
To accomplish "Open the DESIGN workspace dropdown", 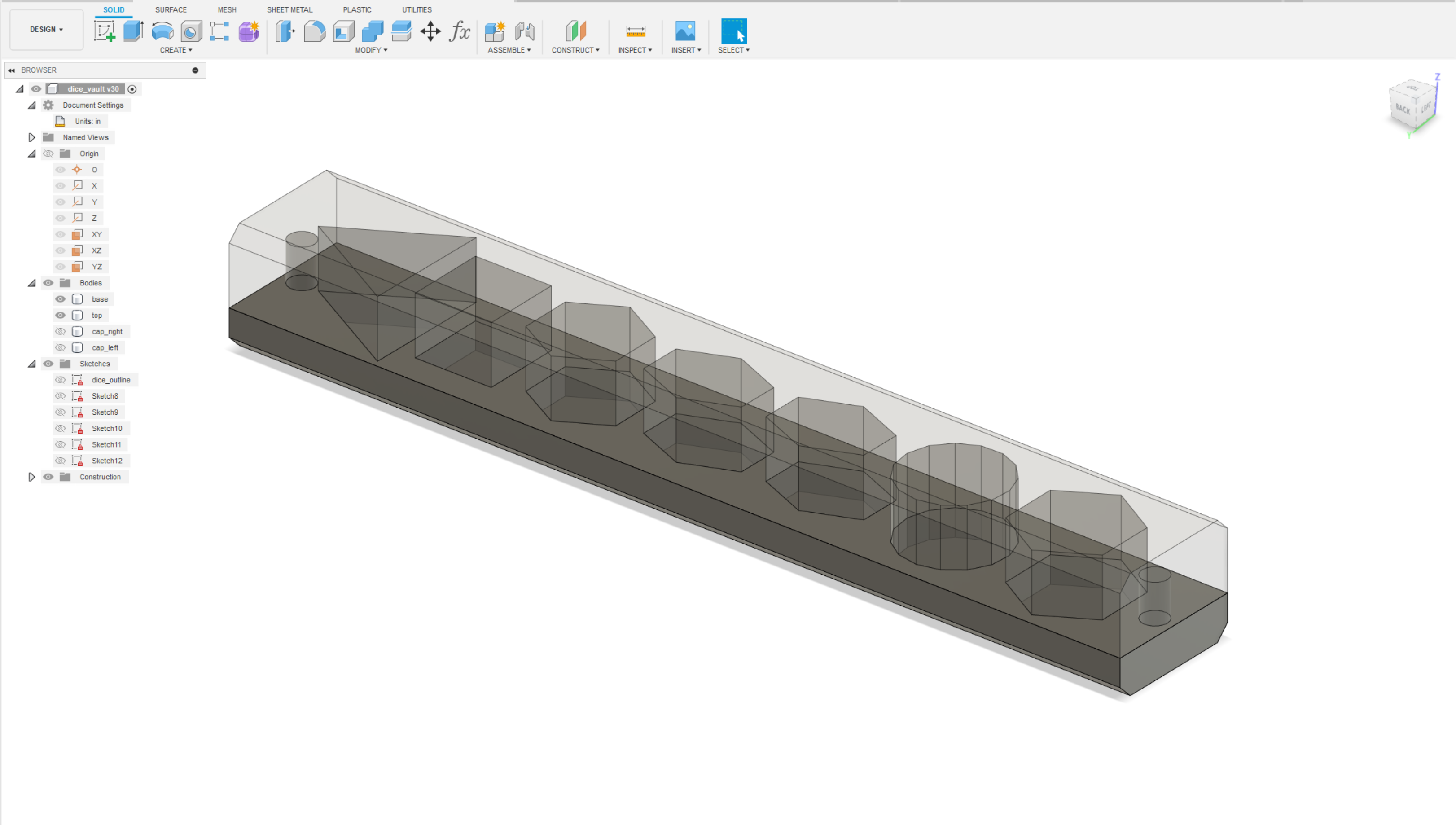I will pyautogui.click(x=45, y=30).
